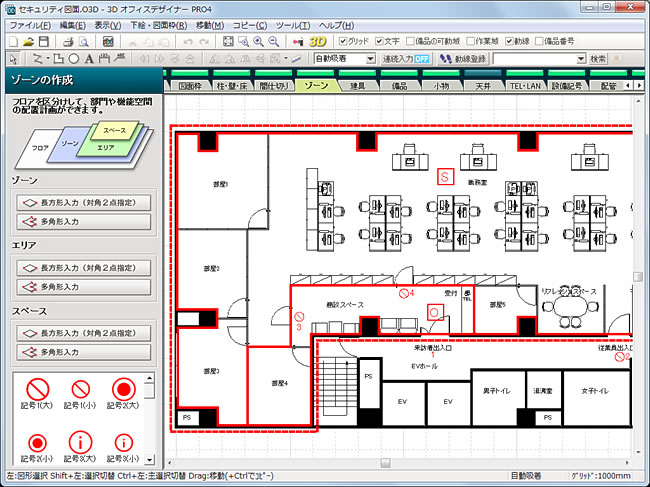Click the selection arrow tool
This screenshot has height=487, width=650.
[x=12, y=59]
